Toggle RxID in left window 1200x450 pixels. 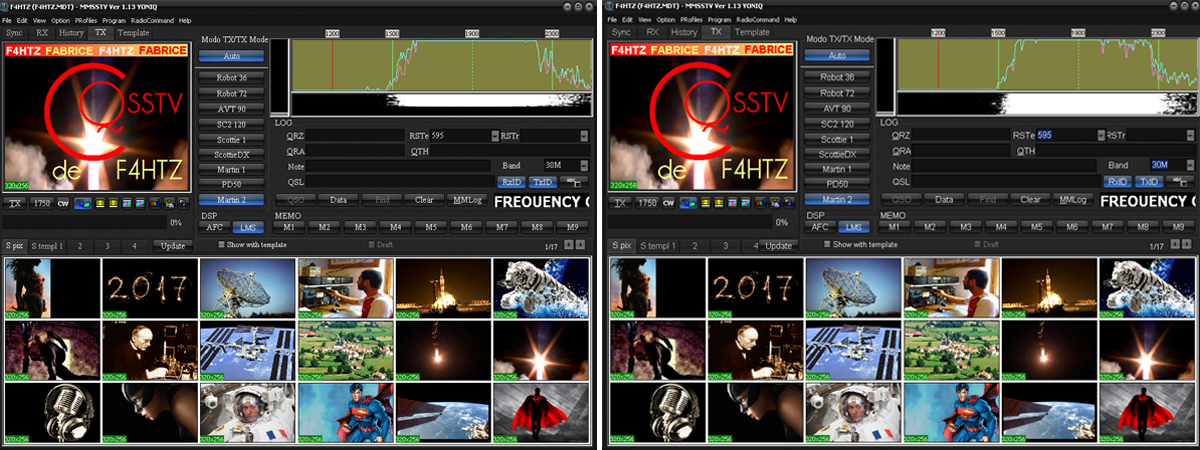pos(511,182)
